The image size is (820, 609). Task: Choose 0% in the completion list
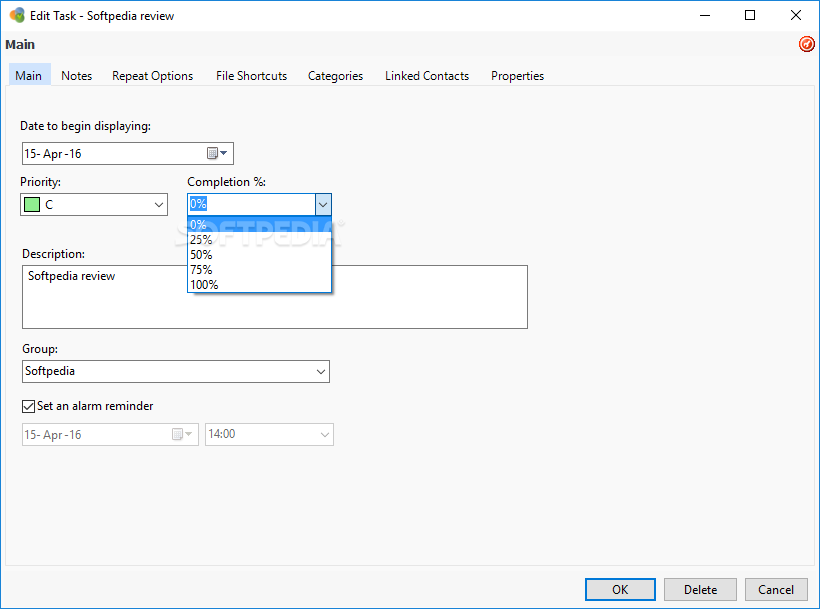(x=259, y=225)
